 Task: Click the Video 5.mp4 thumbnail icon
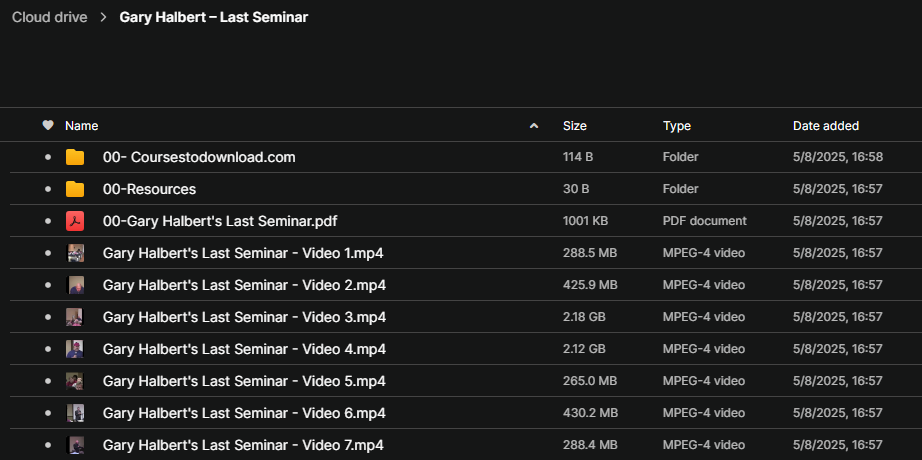pos(75,381)
